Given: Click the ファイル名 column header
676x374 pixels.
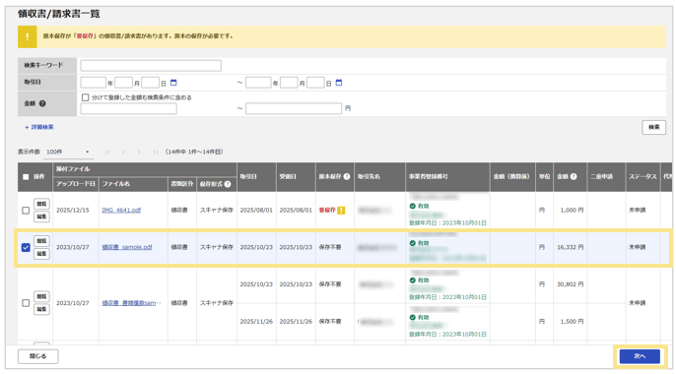Looking at the screenshot, I should click(133, 184).
